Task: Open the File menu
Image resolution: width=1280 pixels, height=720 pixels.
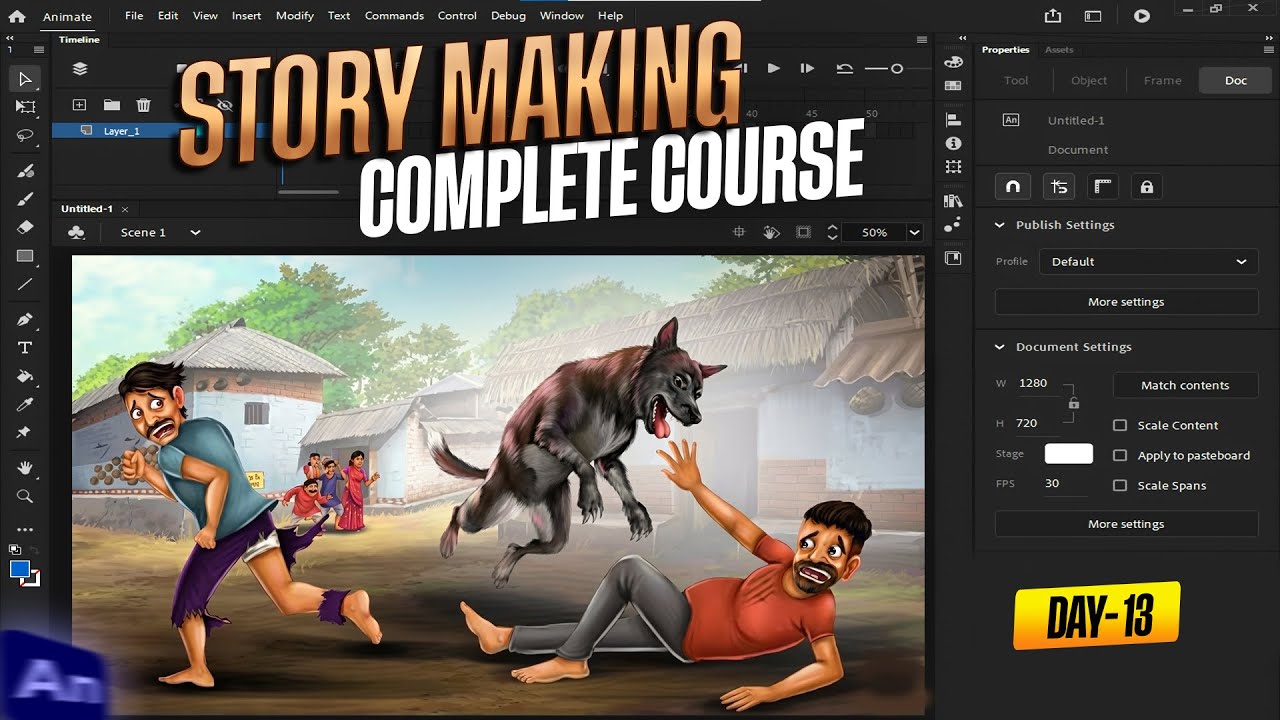Action: (x=134, y=16)
